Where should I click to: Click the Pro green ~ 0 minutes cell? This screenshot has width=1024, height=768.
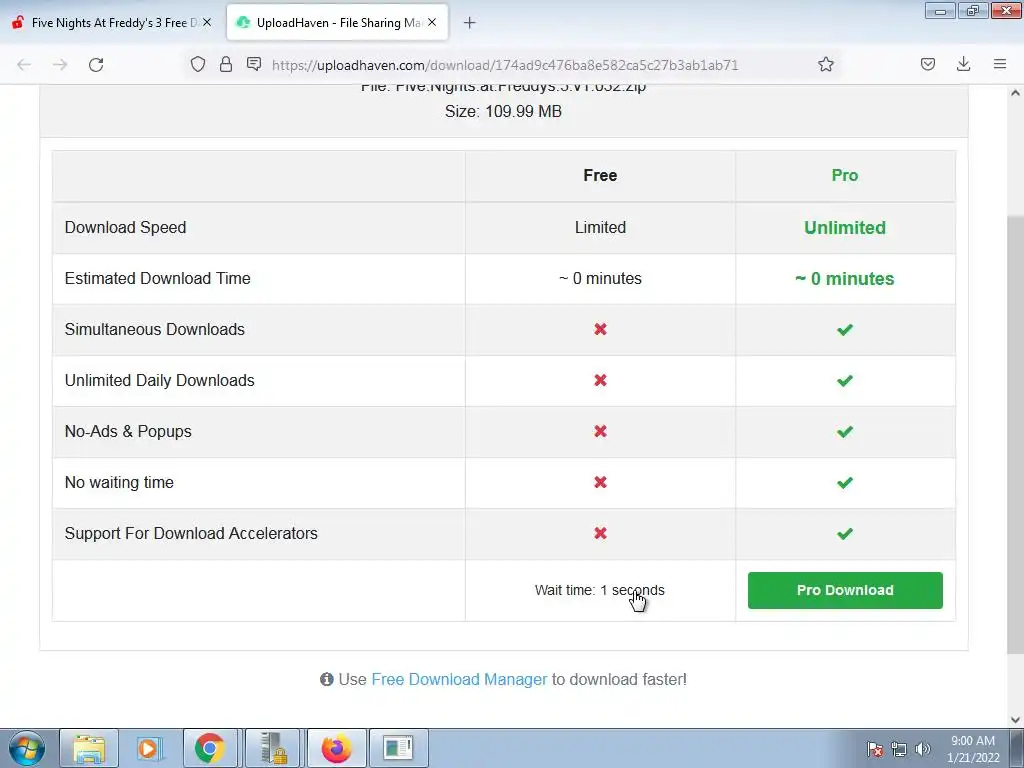coord(844,278)
